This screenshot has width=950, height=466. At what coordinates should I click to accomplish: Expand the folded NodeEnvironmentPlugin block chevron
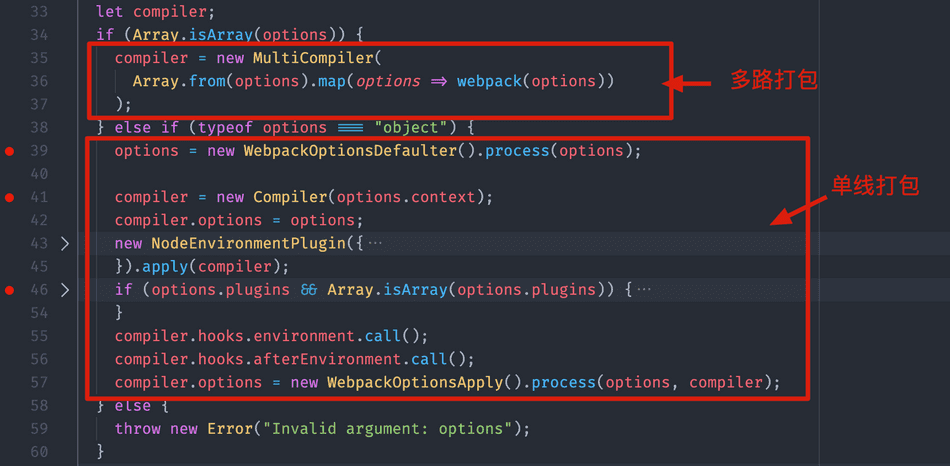click(65, 244)
